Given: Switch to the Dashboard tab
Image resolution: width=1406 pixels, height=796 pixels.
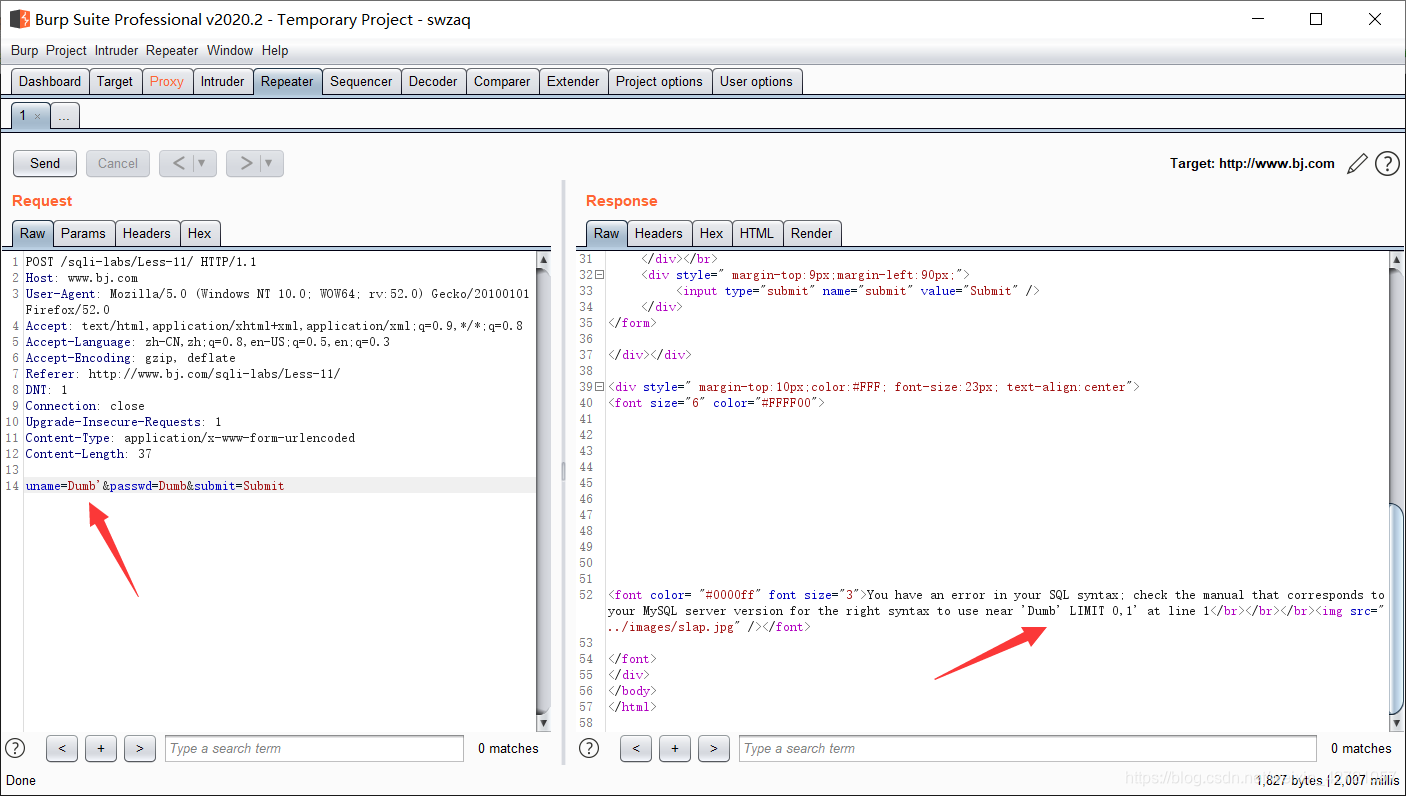Looking at the screenshot, I should 50,82.
